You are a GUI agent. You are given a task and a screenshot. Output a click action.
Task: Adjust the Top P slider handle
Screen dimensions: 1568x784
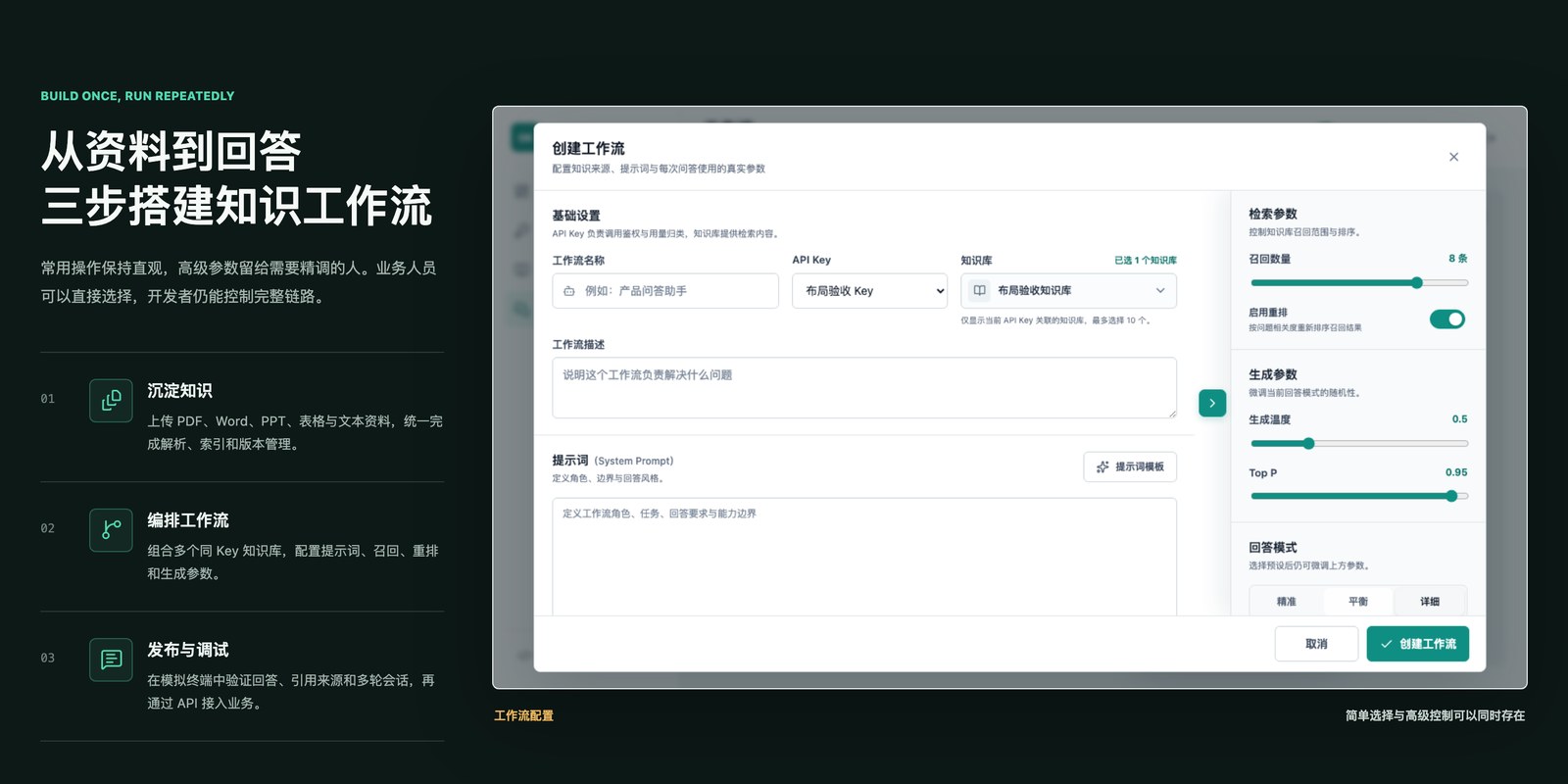1451,496
